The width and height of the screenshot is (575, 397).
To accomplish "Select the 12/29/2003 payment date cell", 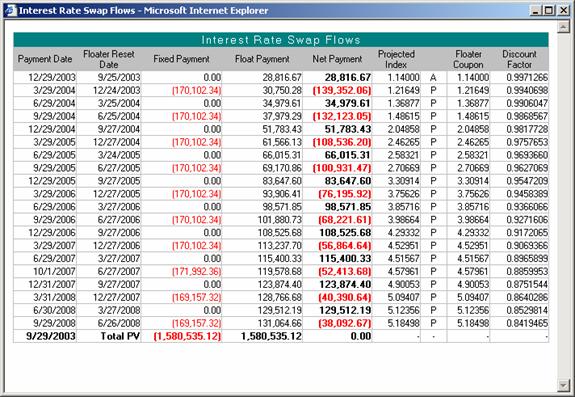I will pyautogui.click(x=45, y=77).
